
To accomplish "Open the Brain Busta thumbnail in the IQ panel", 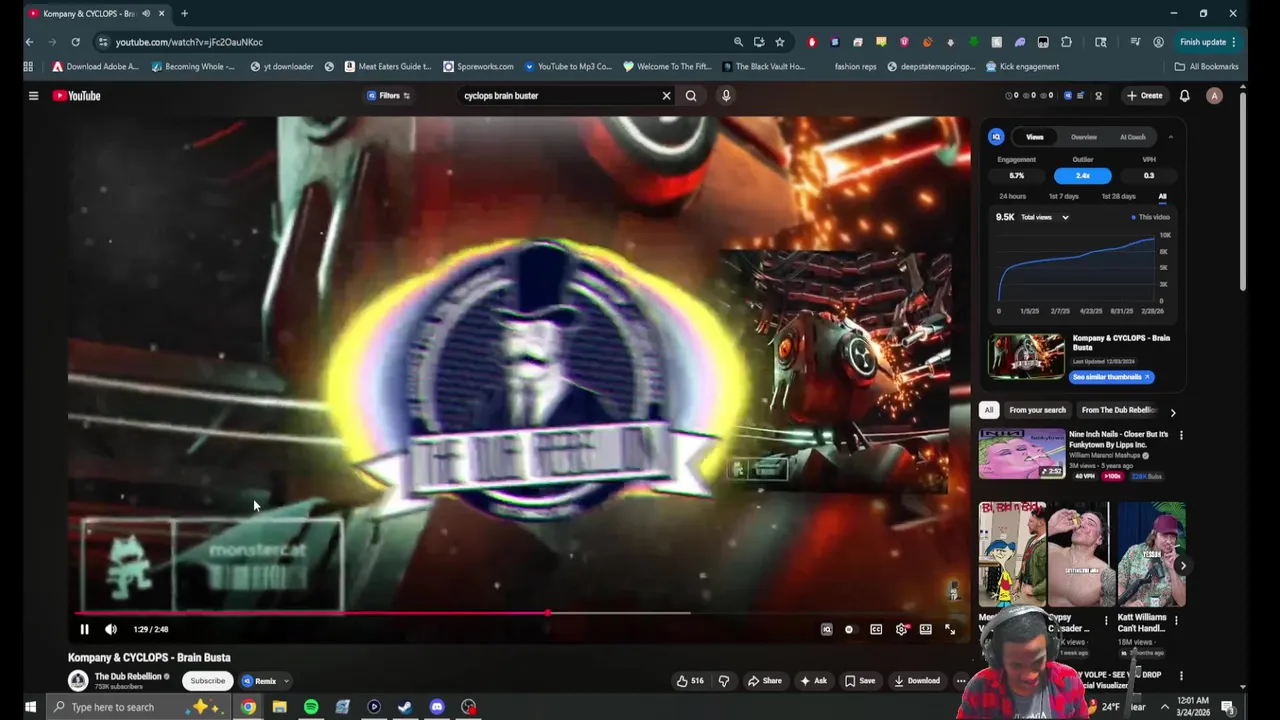I will (1026, 356).
